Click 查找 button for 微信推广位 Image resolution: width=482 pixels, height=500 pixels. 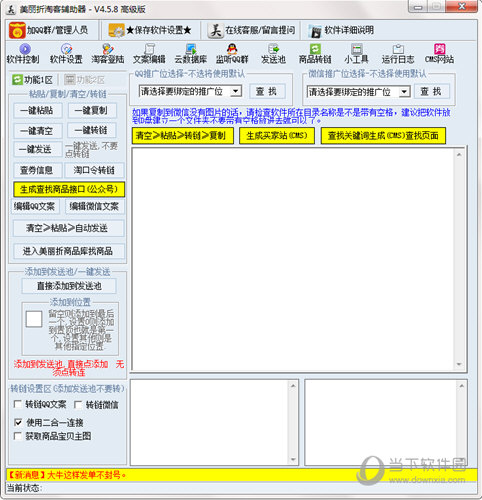pyautogui.click(x=432, y=91)
